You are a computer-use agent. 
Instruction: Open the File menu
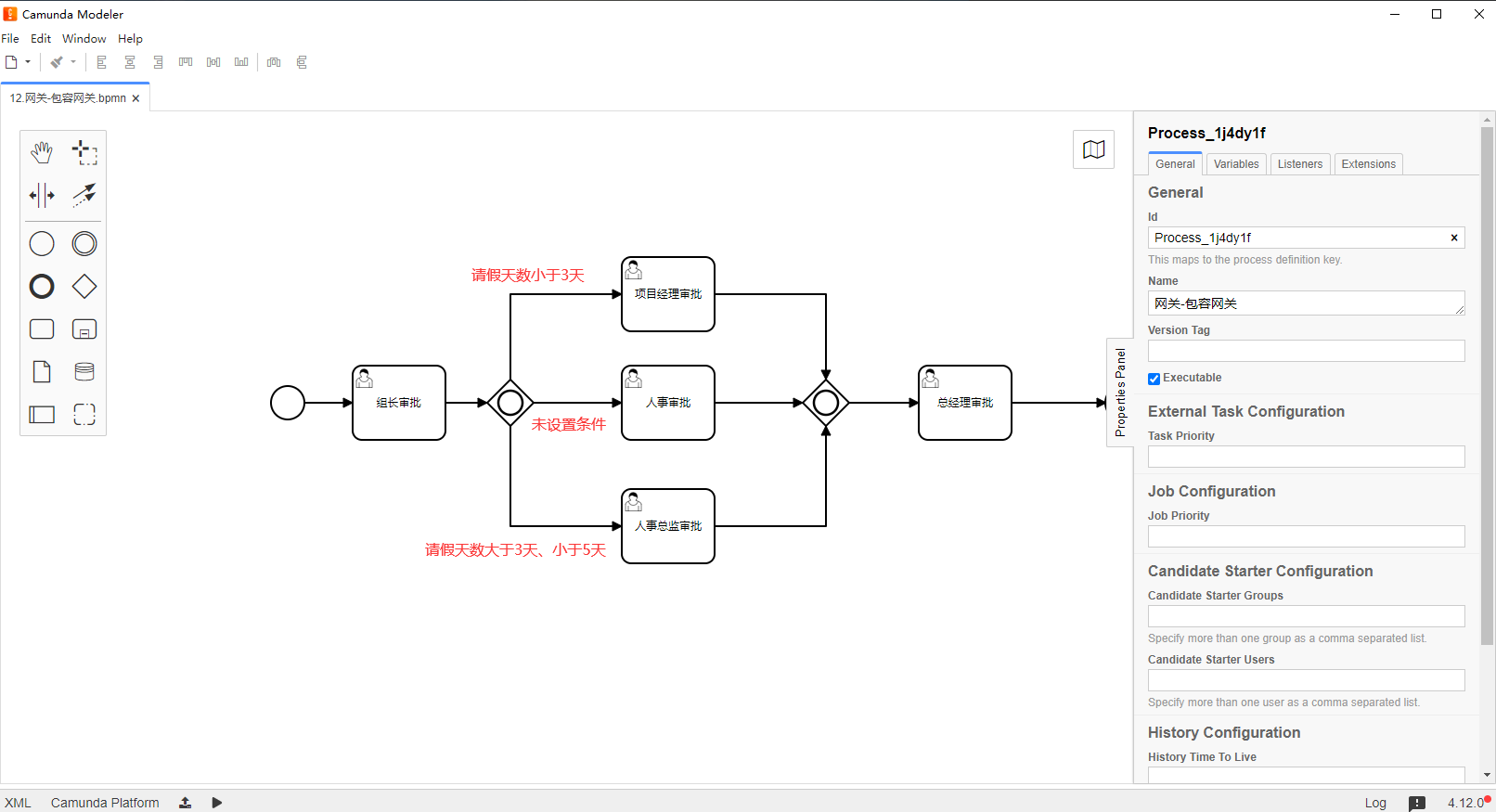10,39
